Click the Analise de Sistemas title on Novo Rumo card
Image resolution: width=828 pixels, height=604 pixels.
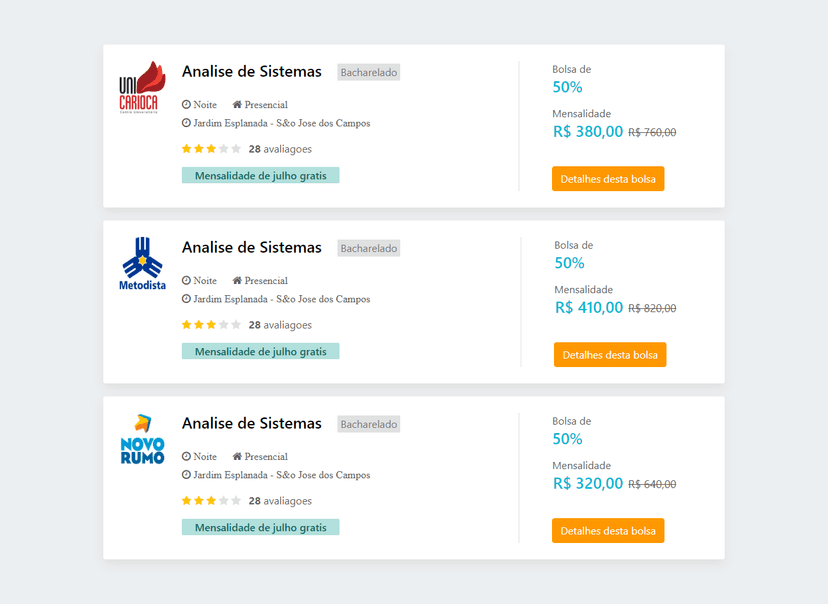tap(251, 423)
